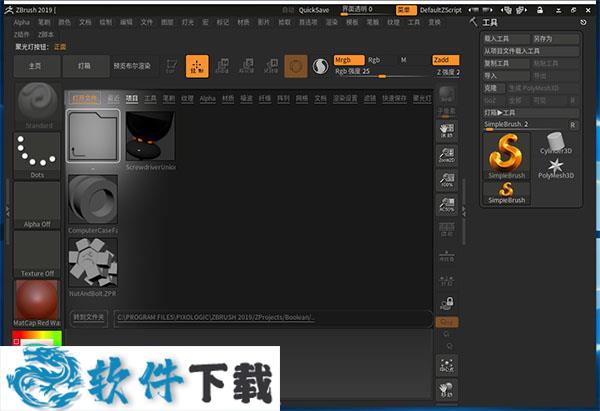The width and height of the screenshot is (600, 411).
Task: Click the 从项目文件载入工具 button
Action: (x=531, y=51)
